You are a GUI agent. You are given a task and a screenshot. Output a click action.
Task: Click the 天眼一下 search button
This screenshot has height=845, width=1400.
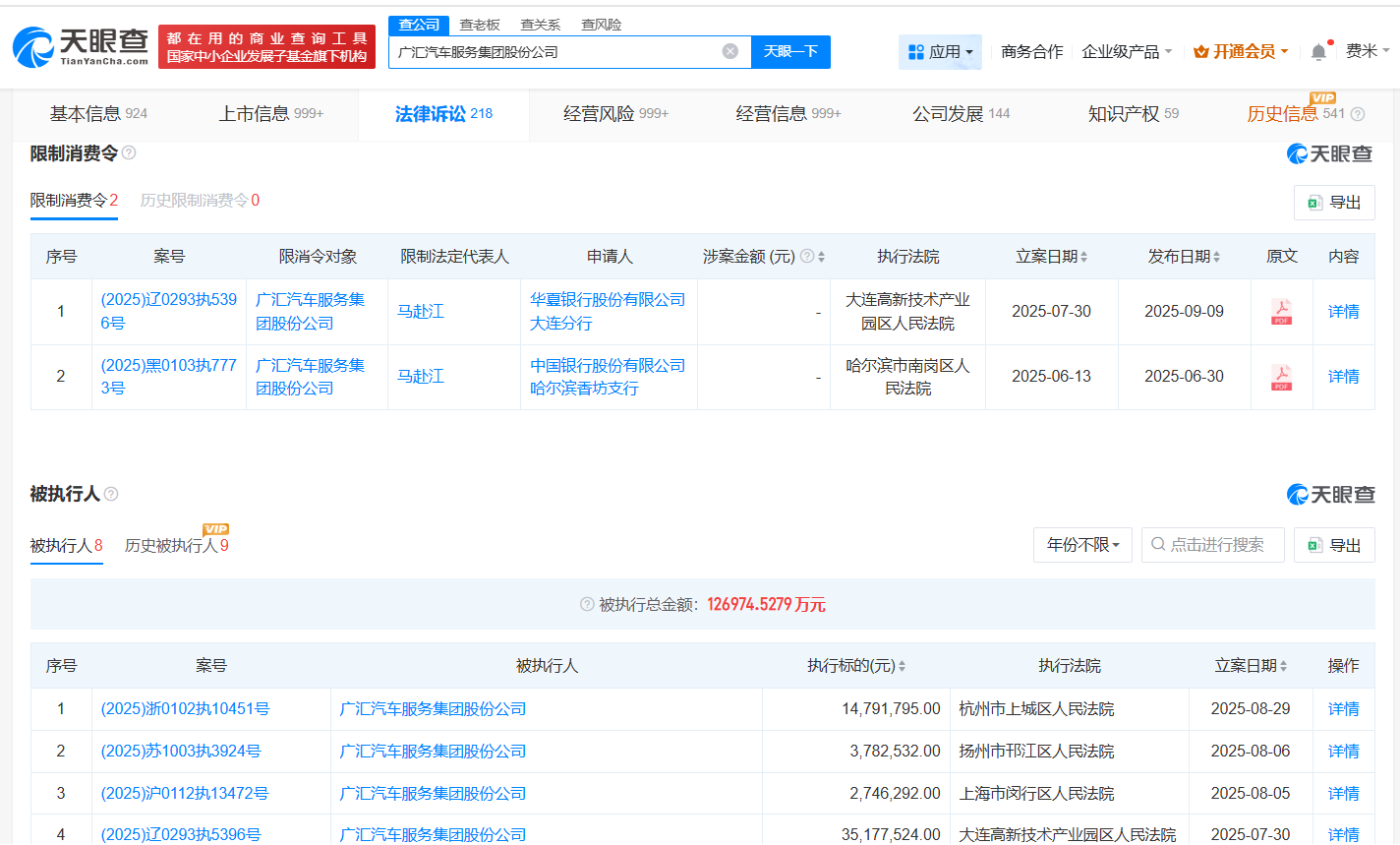click(790, 51)
